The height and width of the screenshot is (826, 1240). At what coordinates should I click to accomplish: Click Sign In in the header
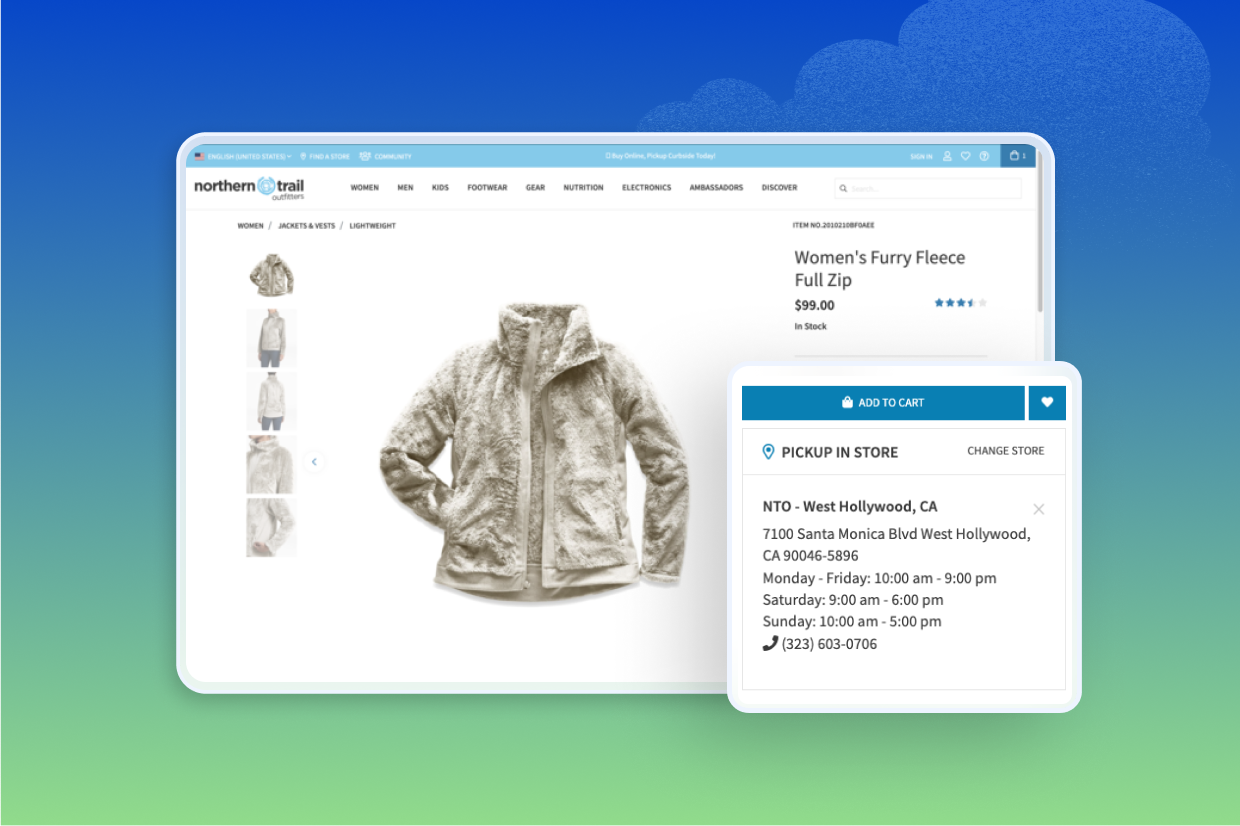tap(921, 157)
